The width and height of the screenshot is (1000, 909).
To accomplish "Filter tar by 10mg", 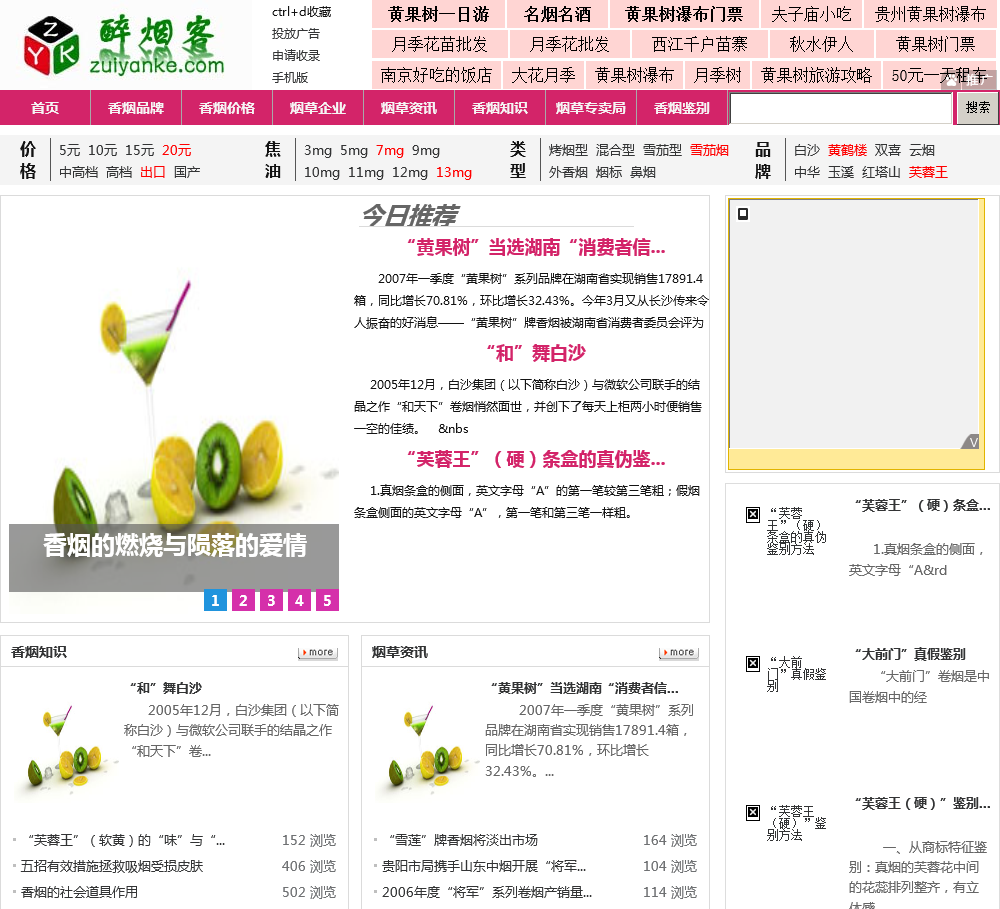I will click(321, 172).
